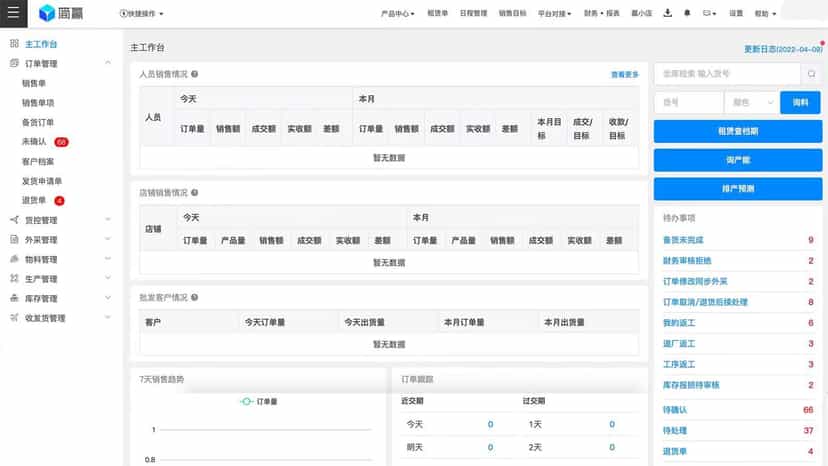Open 销售单 under 订单管理
The height and width of the screenshot is (466, 828).
[x=34, y=83]
